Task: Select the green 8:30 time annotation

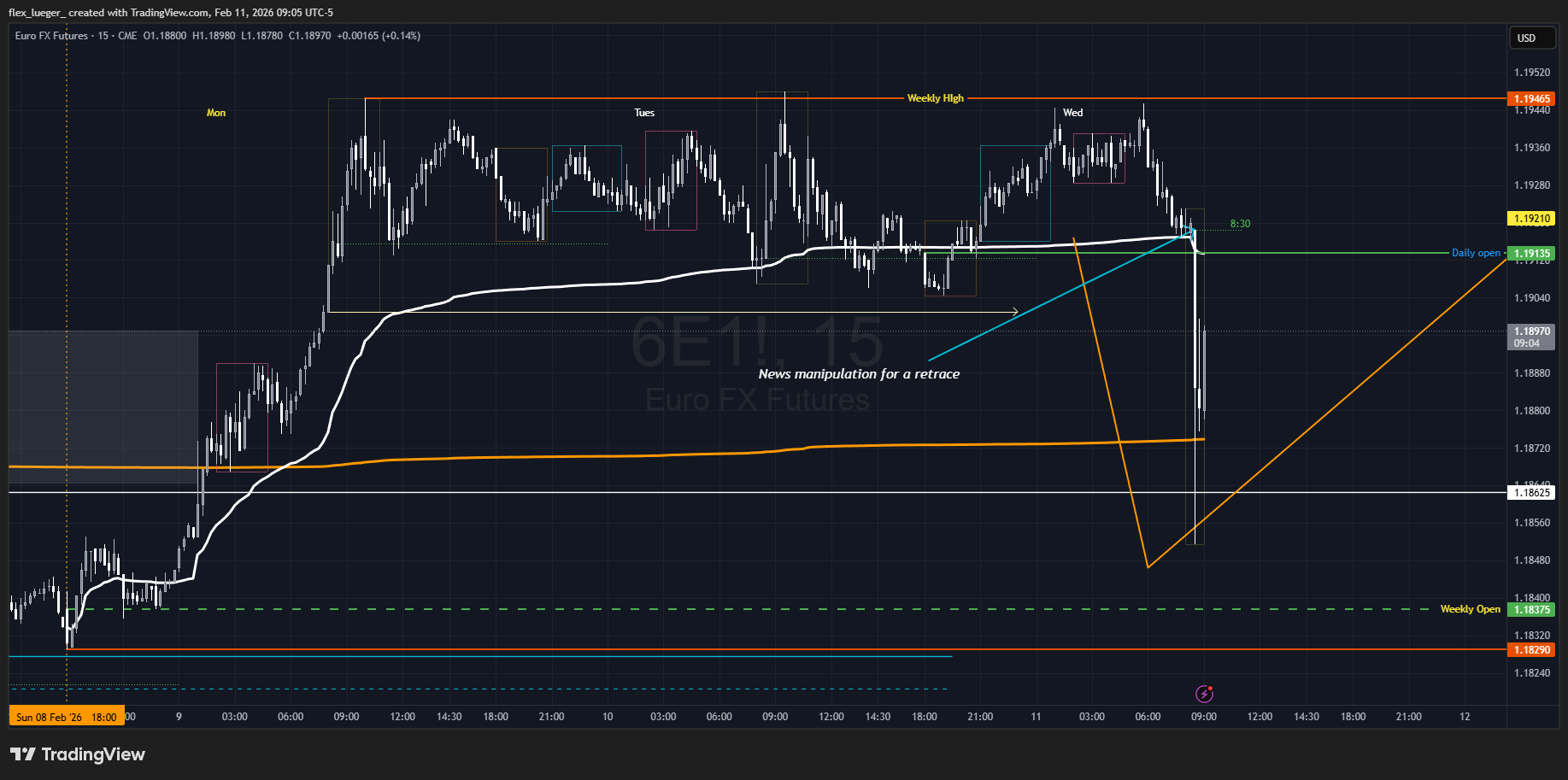Action: point(1240,224)
